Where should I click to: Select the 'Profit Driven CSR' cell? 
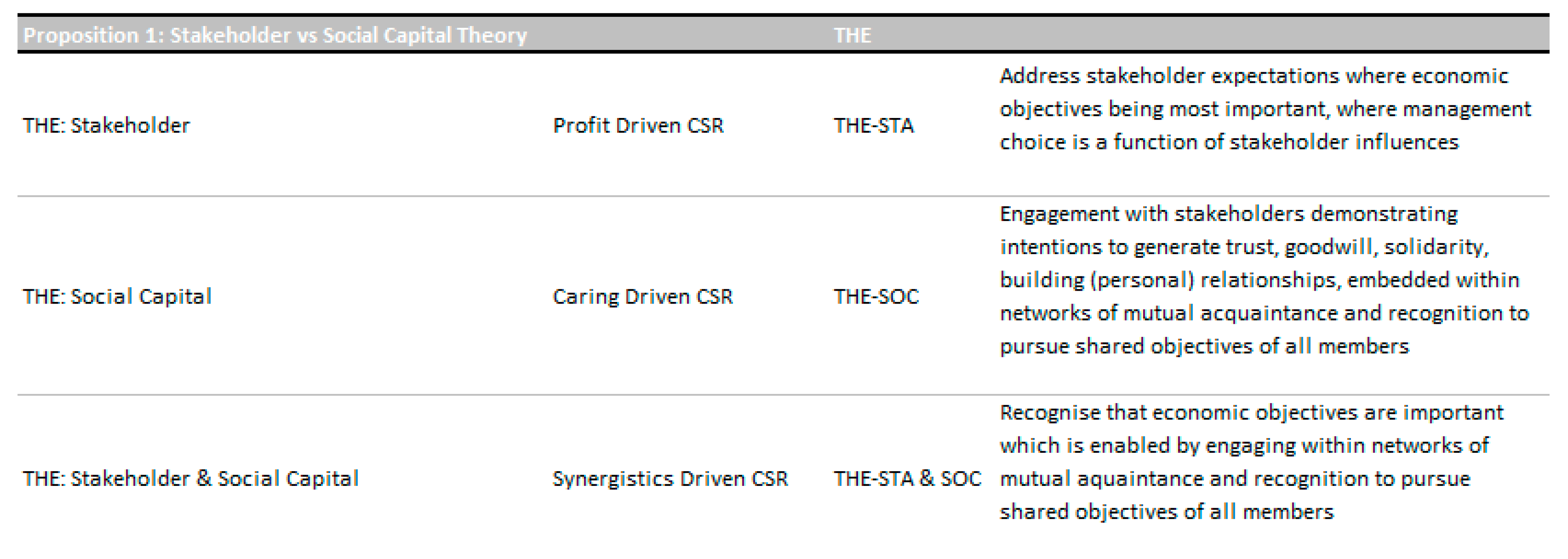tap(638, 126)
